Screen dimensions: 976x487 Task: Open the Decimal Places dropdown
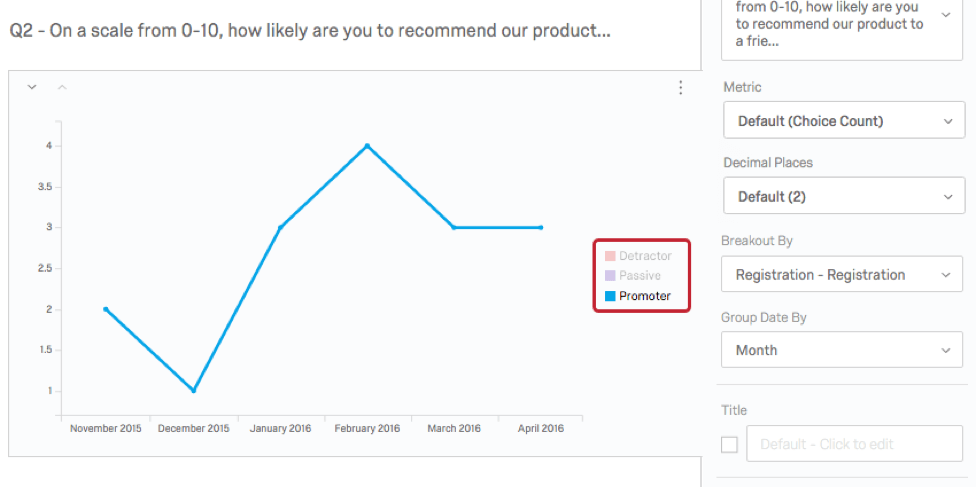pyautogui.click(x=843, y=197)
